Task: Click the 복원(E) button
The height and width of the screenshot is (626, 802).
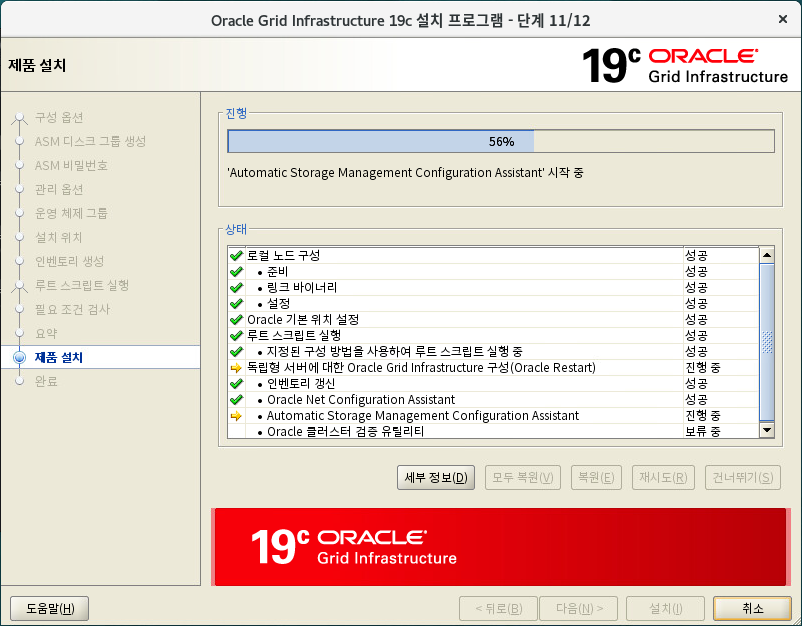Action: click(x=596, y=477)
